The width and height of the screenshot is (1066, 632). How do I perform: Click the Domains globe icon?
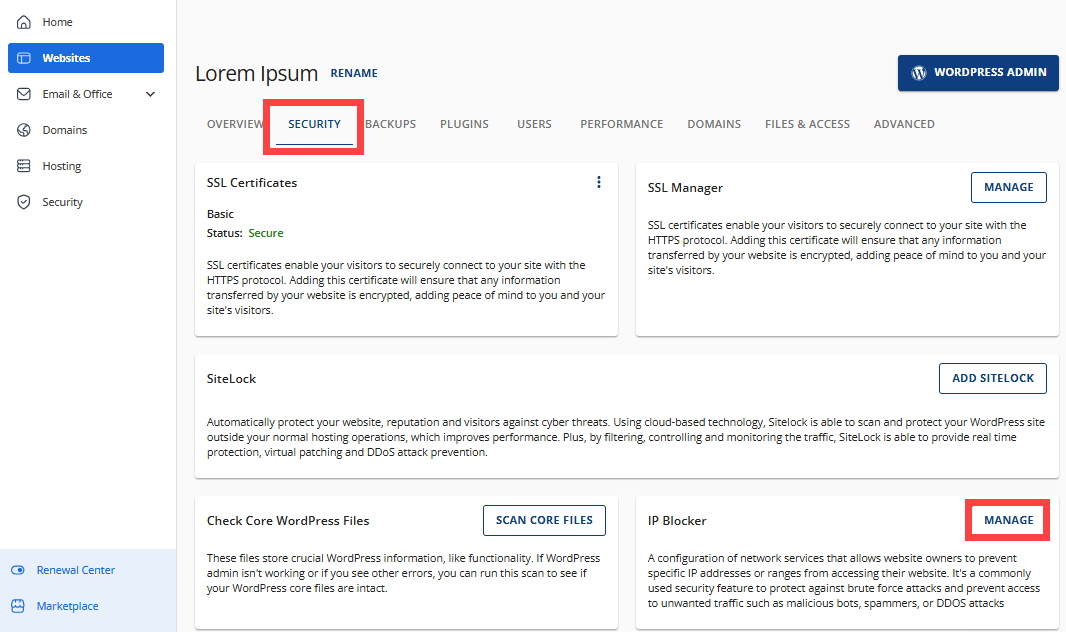pos(24,130)
